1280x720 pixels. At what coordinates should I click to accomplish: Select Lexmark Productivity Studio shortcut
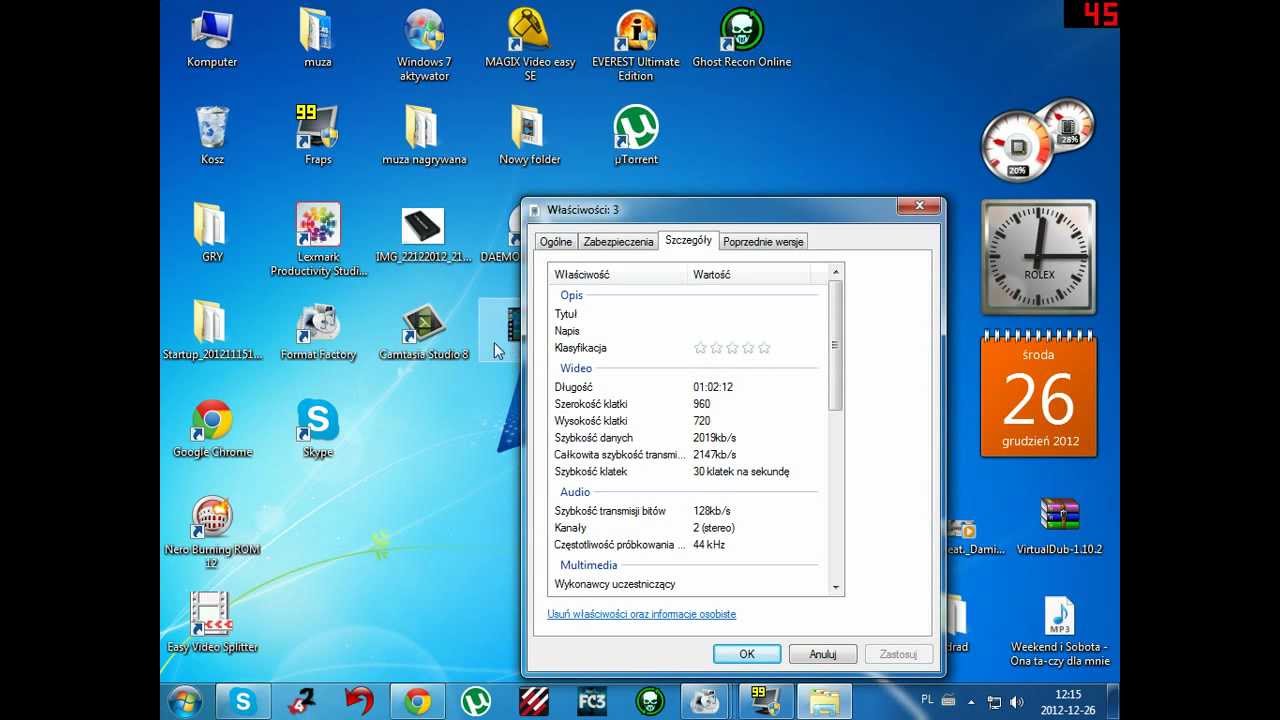pyautogui.click(x=318, y=240)
